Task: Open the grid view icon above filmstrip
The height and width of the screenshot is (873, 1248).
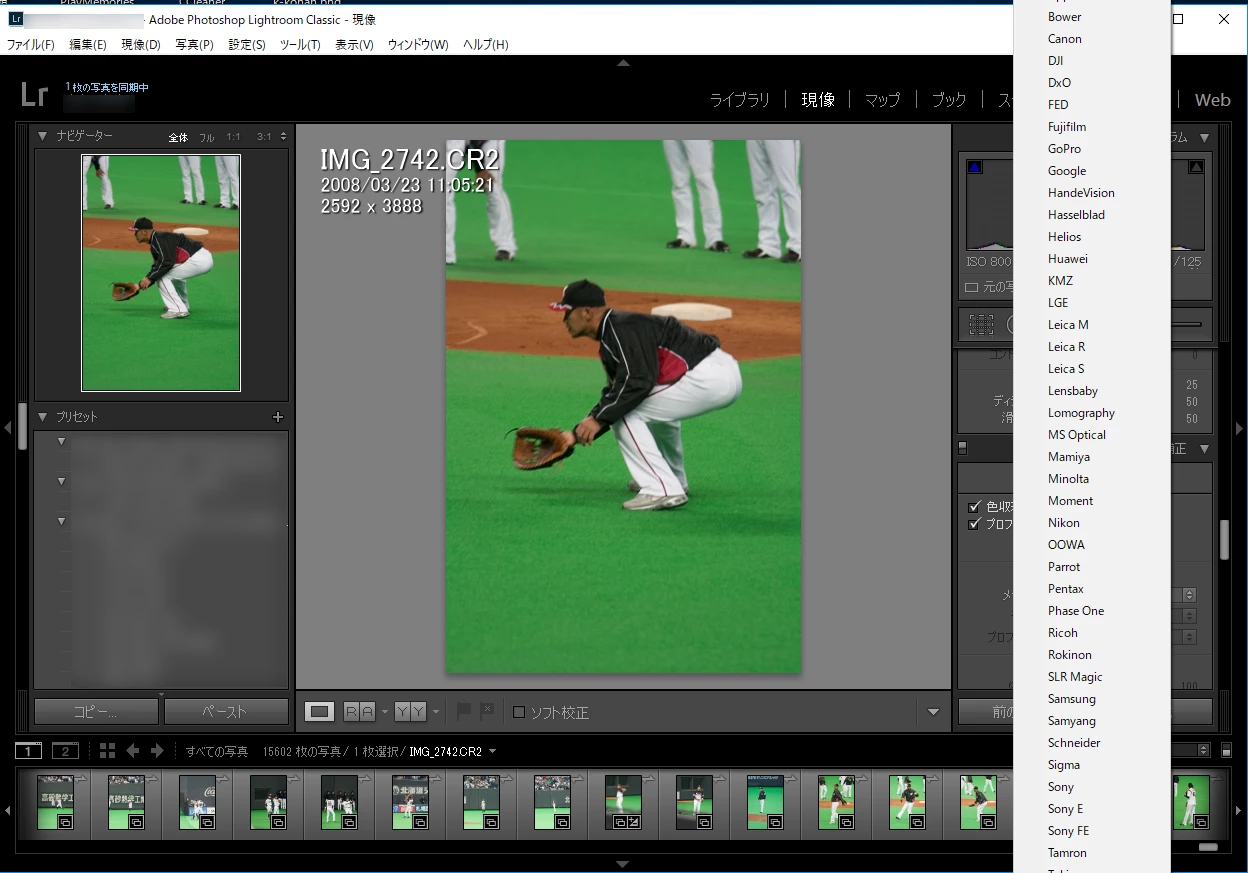Action: (107, 751)
